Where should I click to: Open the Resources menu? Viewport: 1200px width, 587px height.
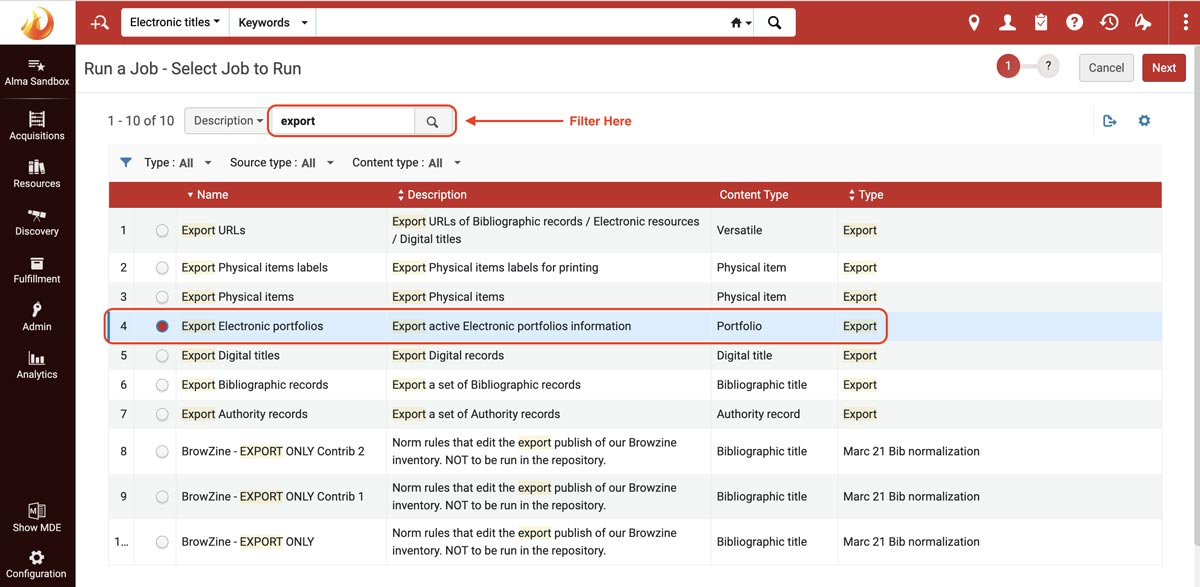[x=37, y=174]
